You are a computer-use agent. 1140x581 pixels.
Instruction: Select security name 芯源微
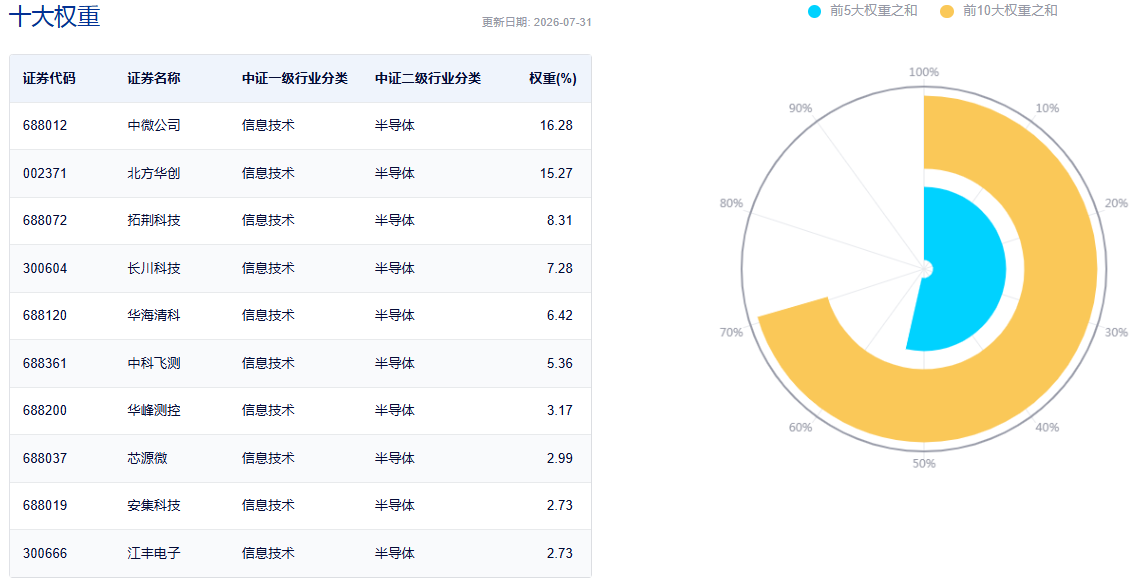(x=148, y=458)
